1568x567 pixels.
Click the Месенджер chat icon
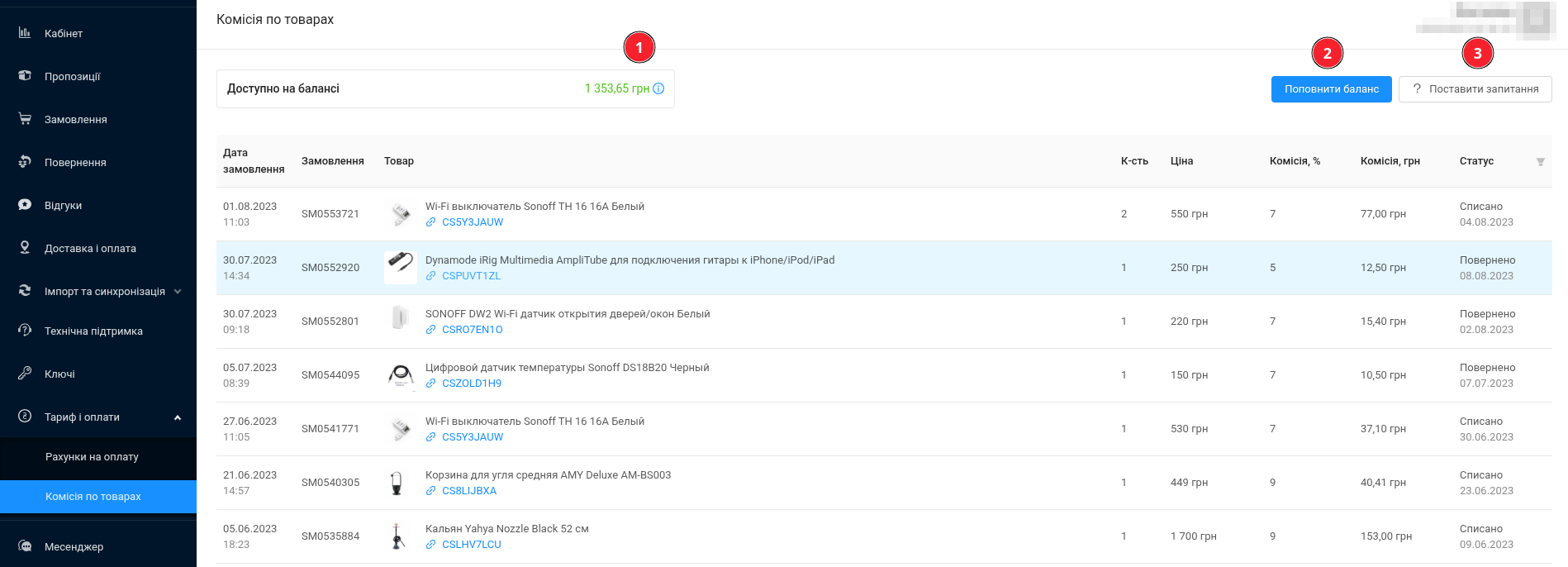(25, 546)
